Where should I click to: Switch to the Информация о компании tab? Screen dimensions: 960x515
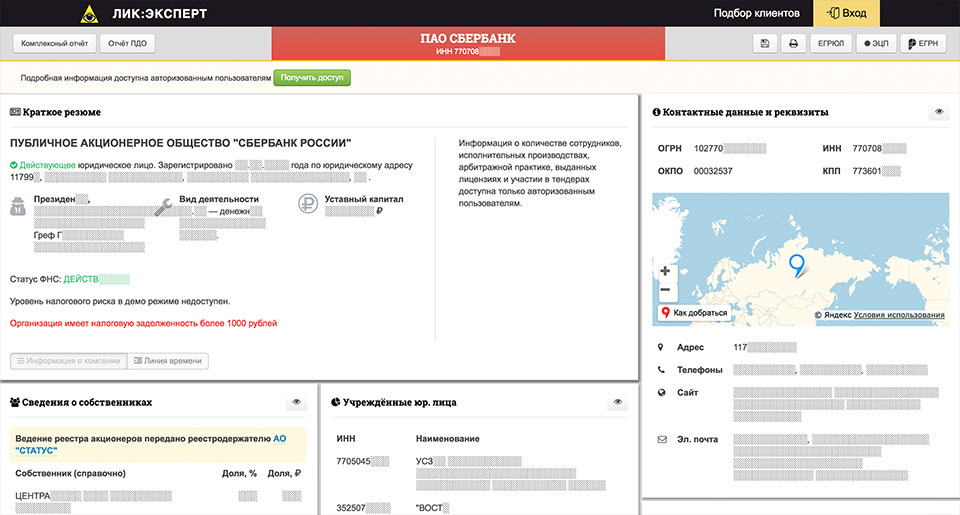tap(69, 361)
